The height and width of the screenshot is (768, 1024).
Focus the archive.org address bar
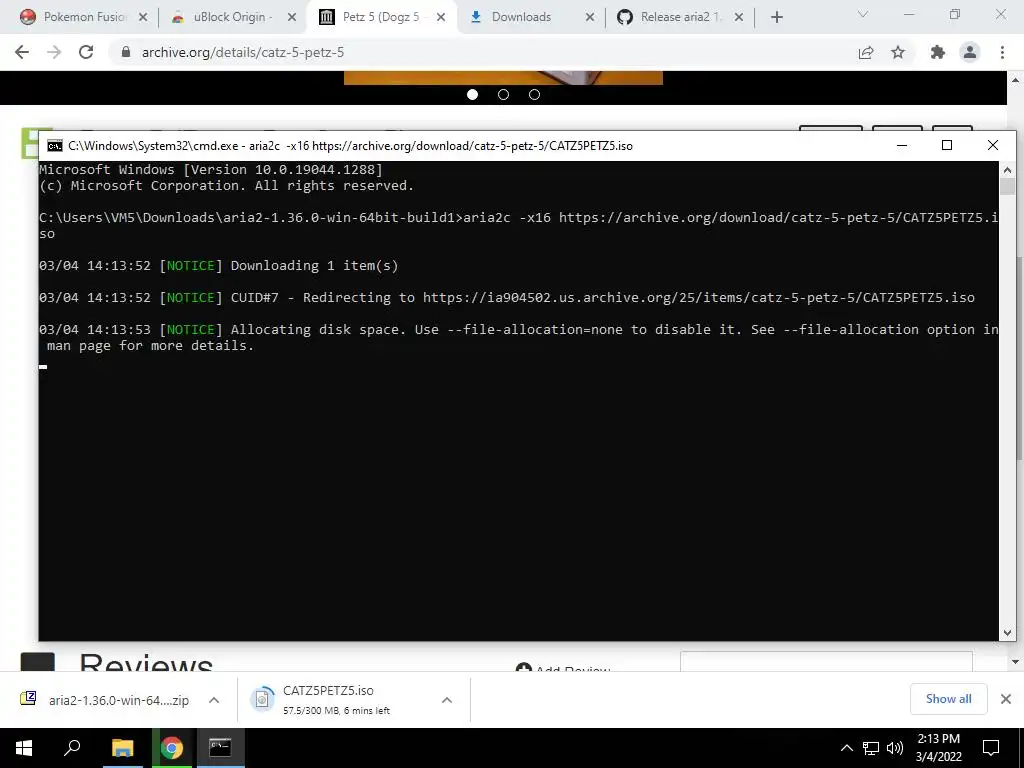pyautogui.click(x=483, y=52)
